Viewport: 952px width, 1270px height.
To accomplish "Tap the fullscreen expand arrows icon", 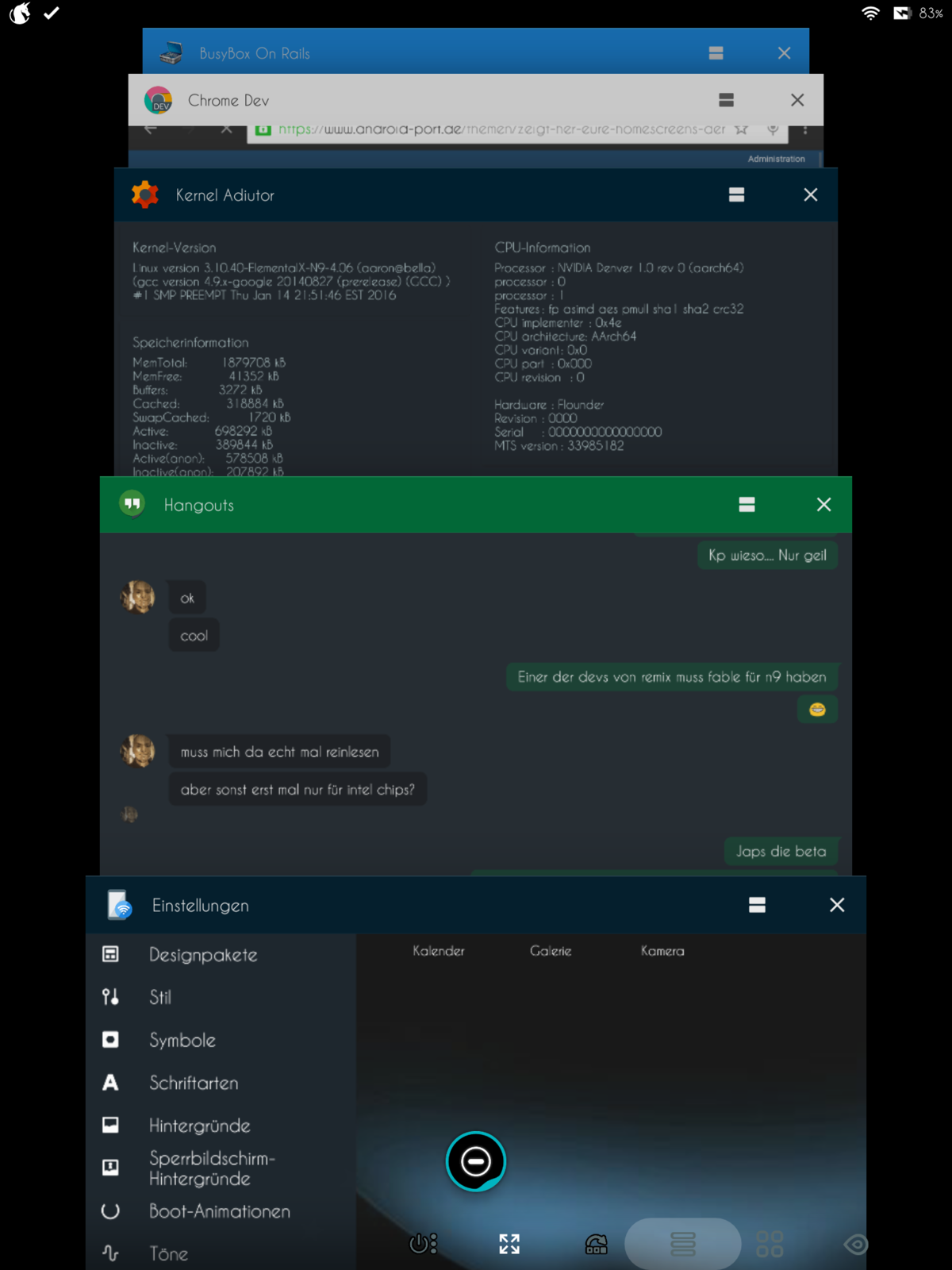I will pos(509,1244).
